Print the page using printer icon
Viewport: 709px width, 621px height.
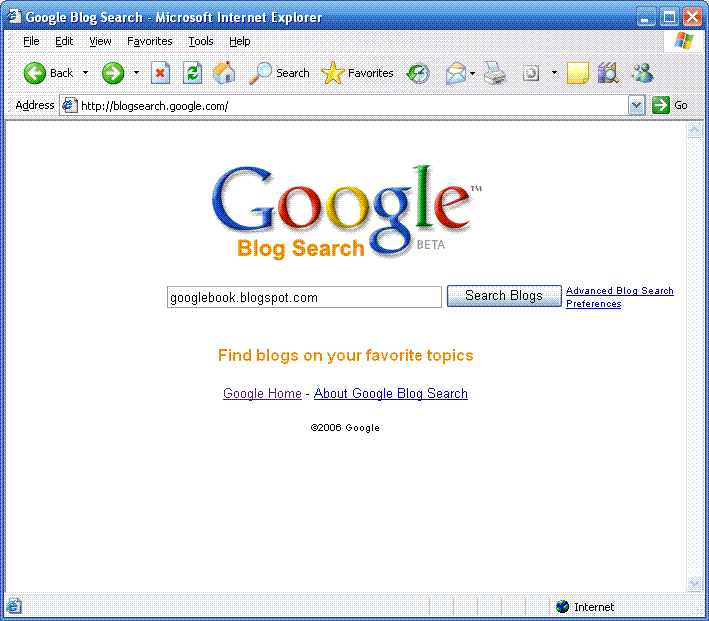click(x=495, y=73)
